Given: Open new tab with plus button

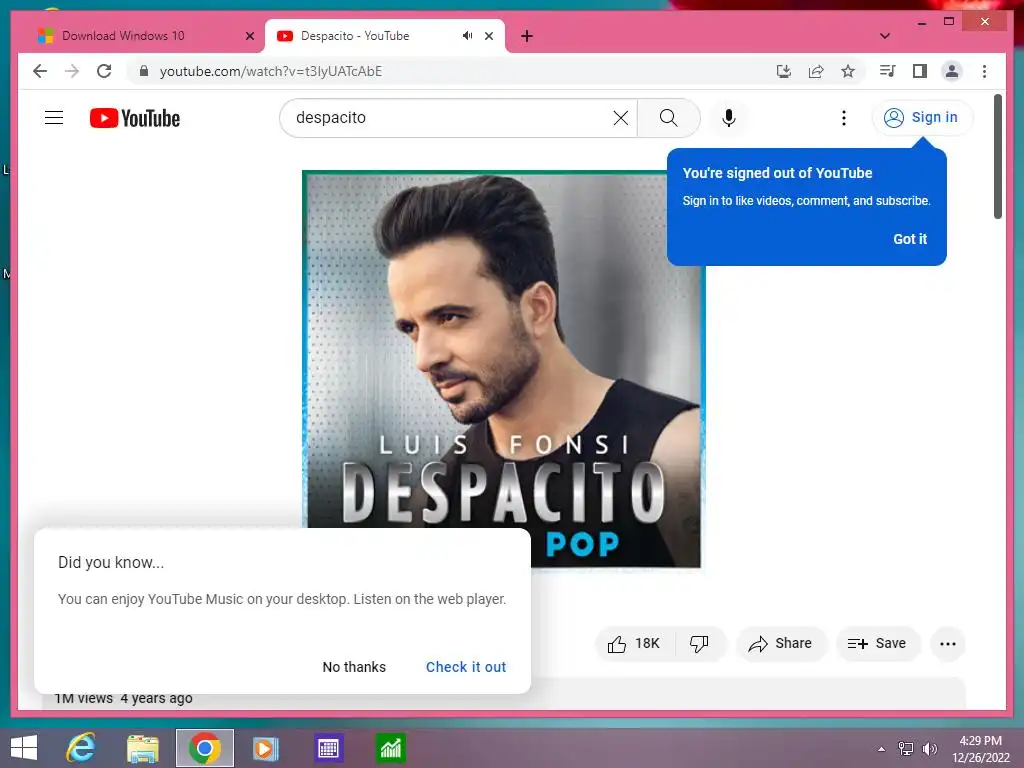Looking at the screenshot, I should pos(527,36).
